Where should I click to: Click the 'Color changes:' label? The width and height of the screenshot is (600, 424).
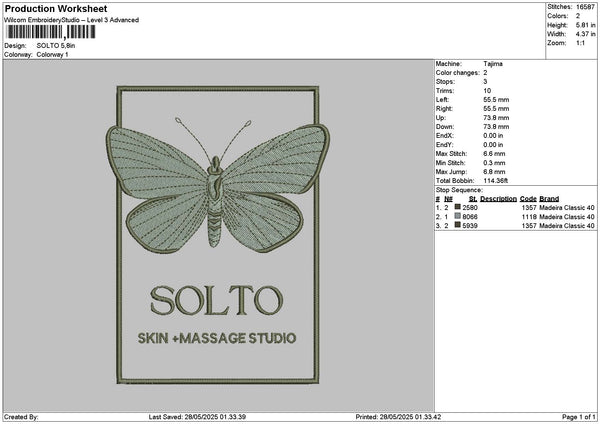click(458, 73)
